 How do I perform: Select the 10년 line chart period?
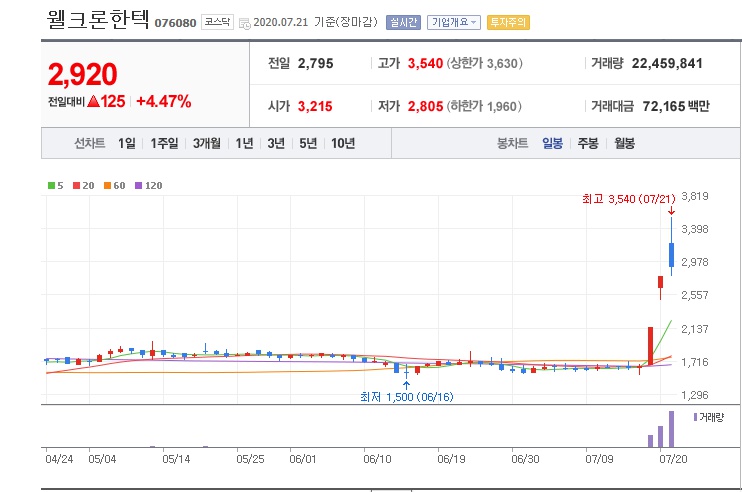point(343,143)
